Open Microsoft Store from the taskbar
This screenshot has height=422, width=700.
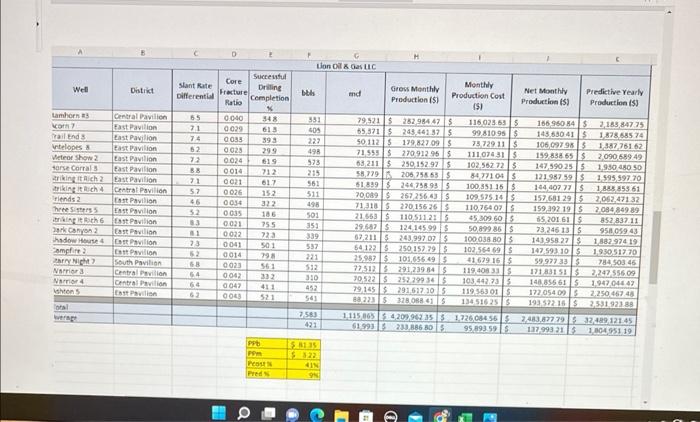(x=366, y=416)
